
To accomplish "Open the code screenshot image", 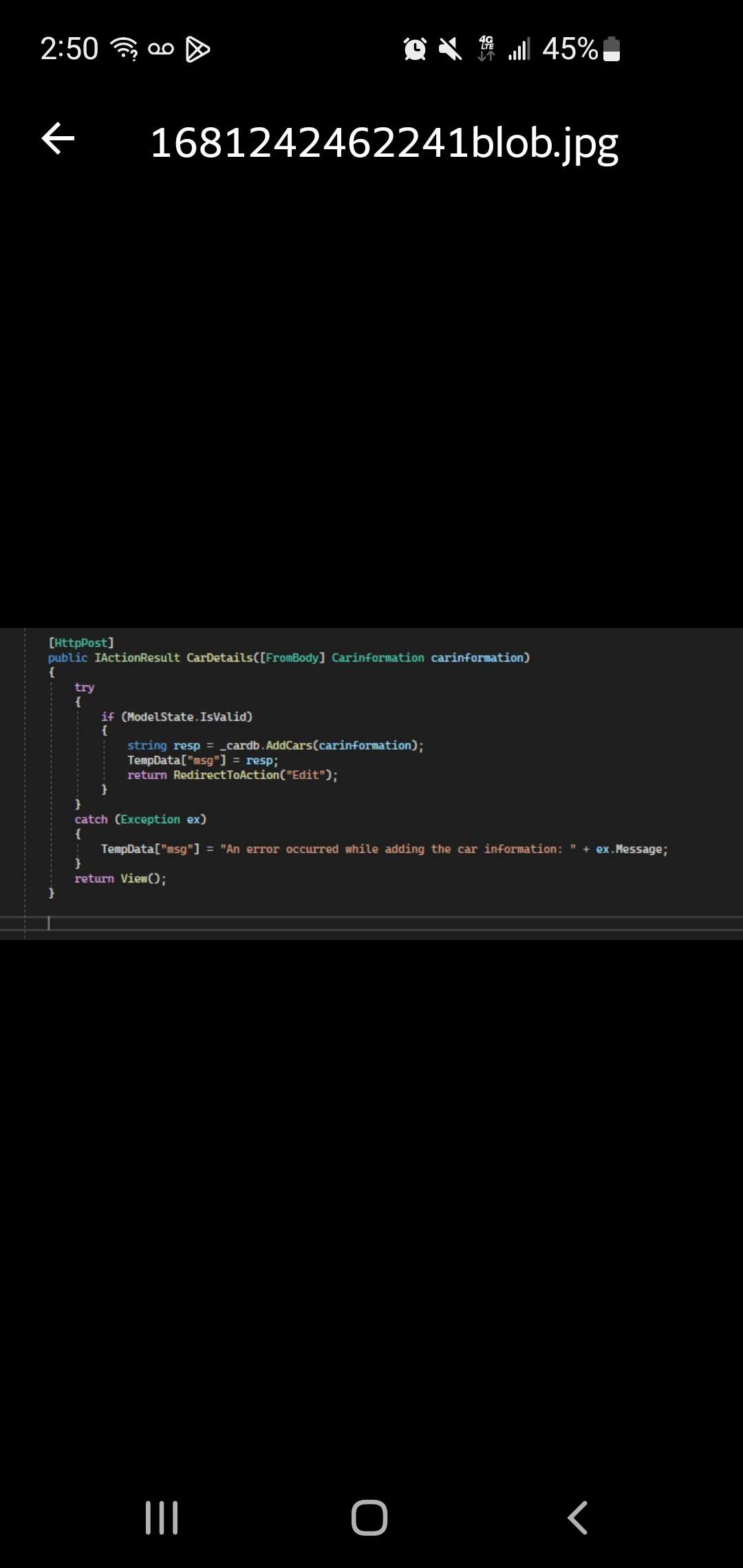I will (371, 783).
